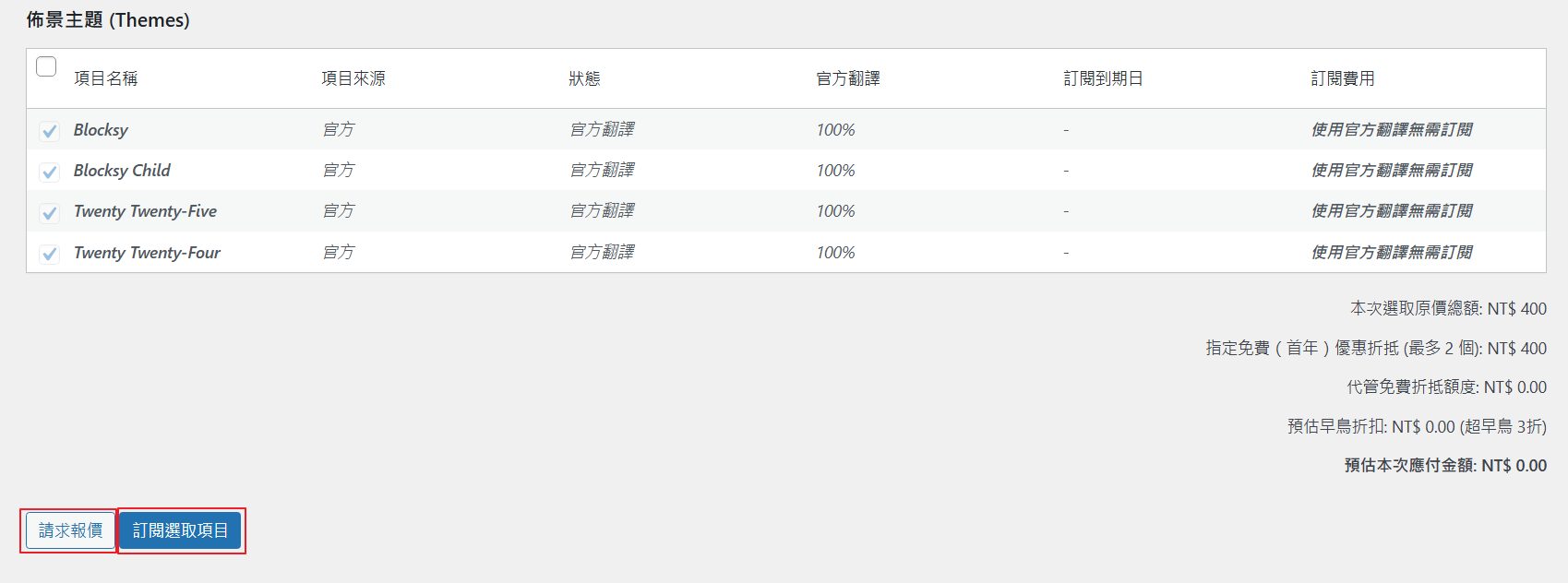Click the Blocksy name in first row

point(101,130)
